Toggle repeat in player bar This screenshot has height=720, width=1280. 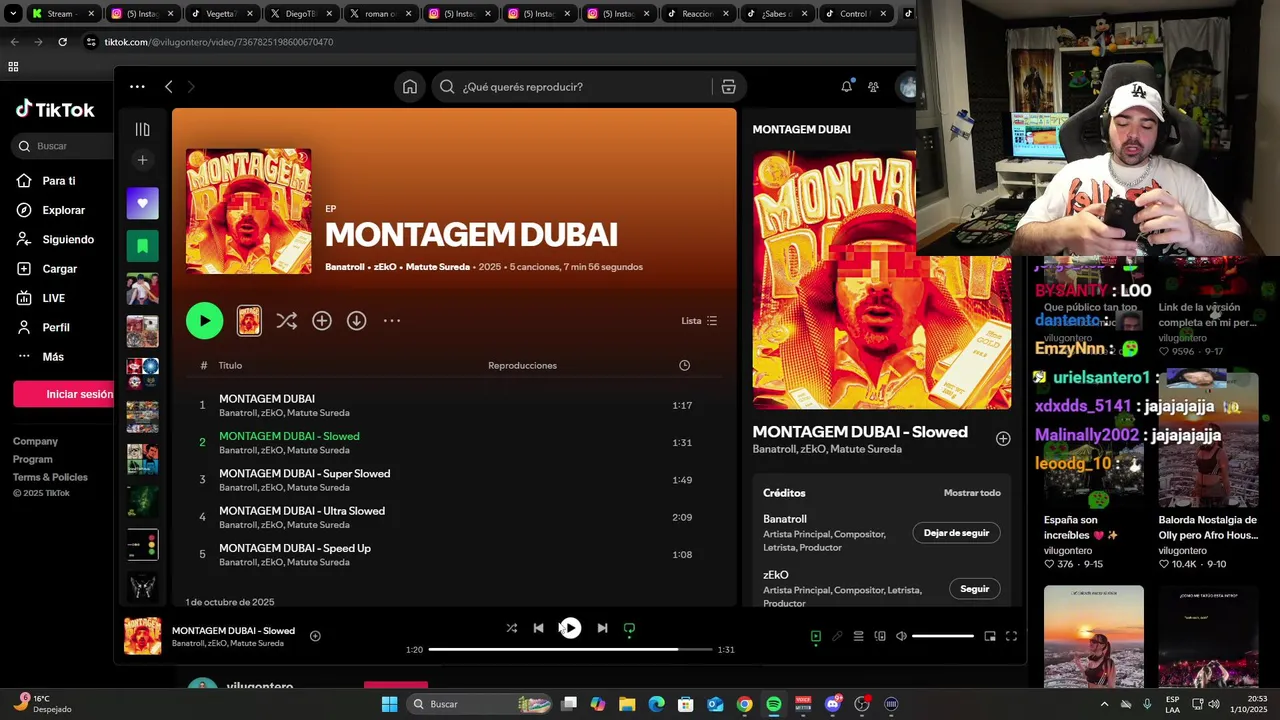pyautogui.click(x=629, y=628)
